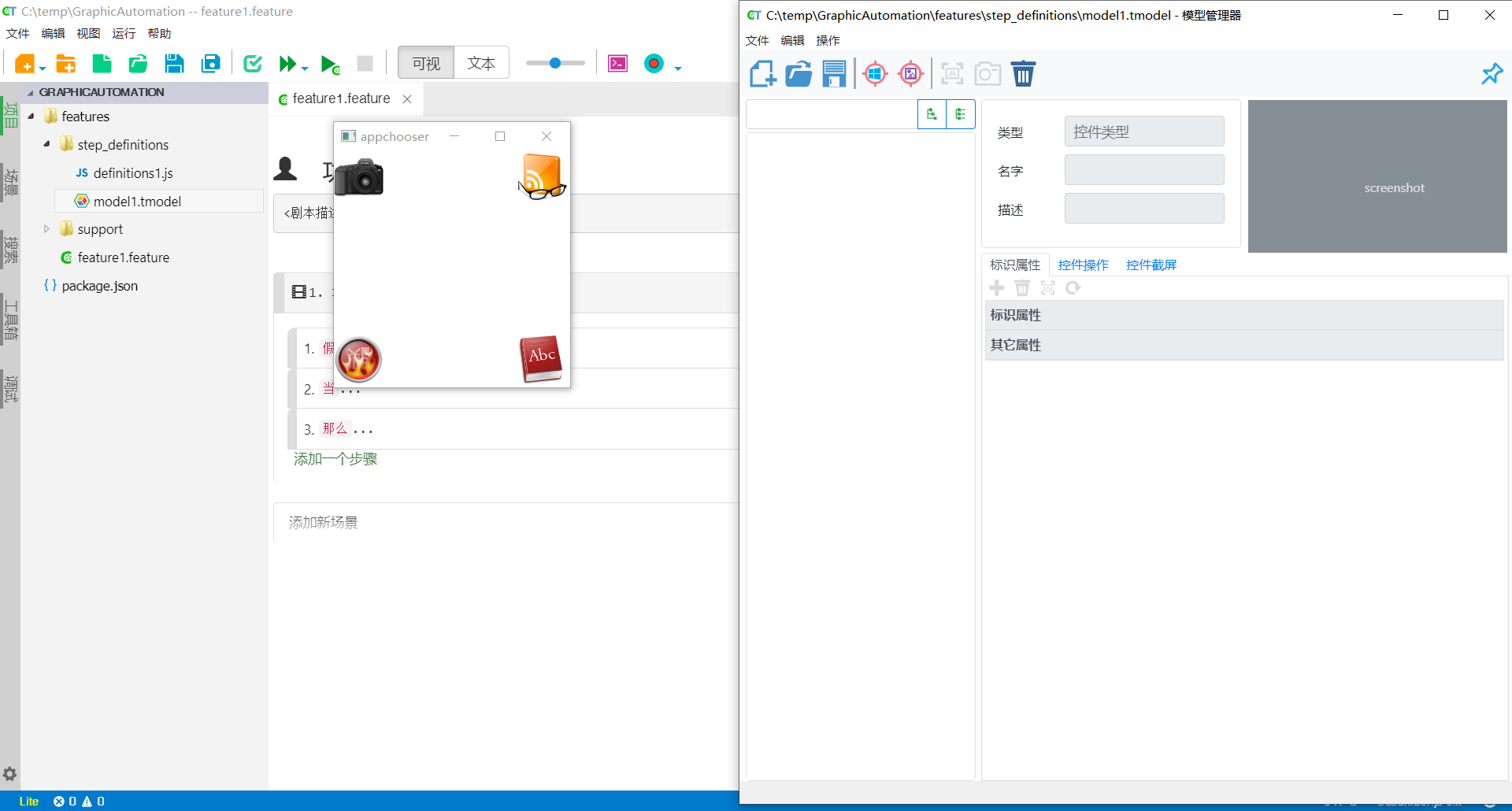Select model1.tmodel in the file tree
1512x811 pixels.
coord(137,202)
